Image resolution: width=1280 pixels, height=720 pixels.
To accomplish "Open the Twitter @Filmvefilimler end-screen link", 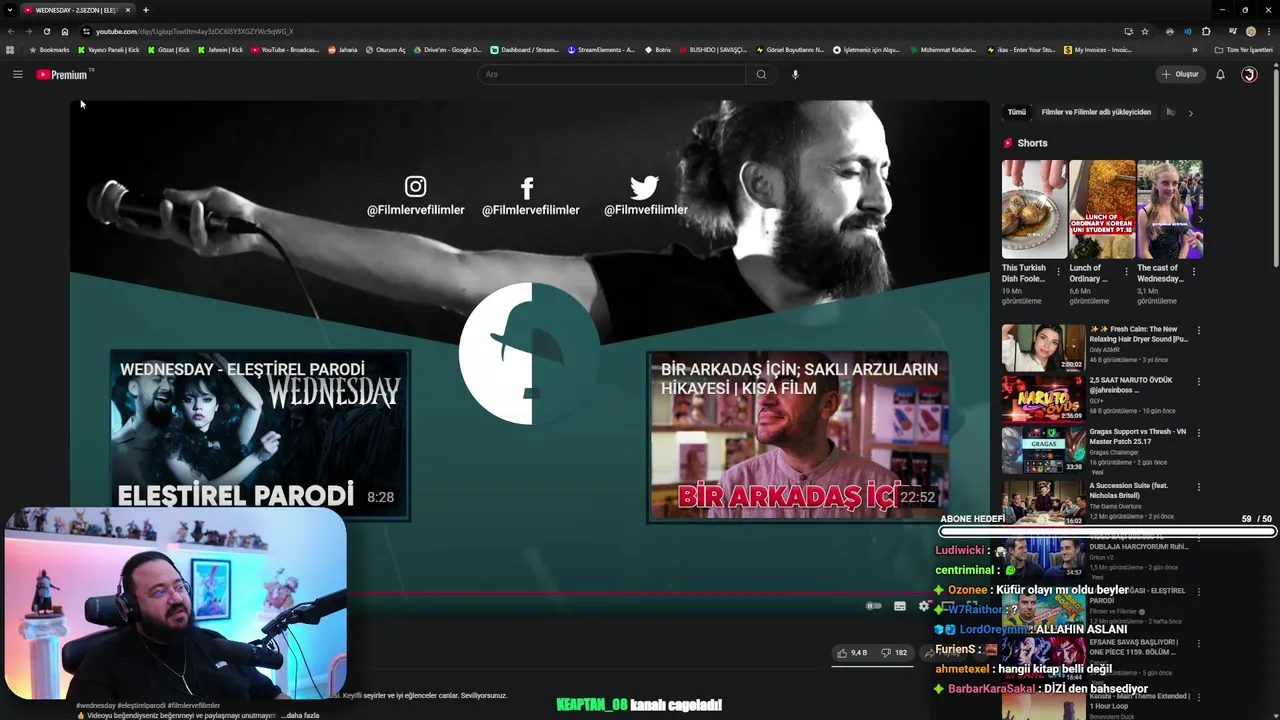I will click(645, 196).
